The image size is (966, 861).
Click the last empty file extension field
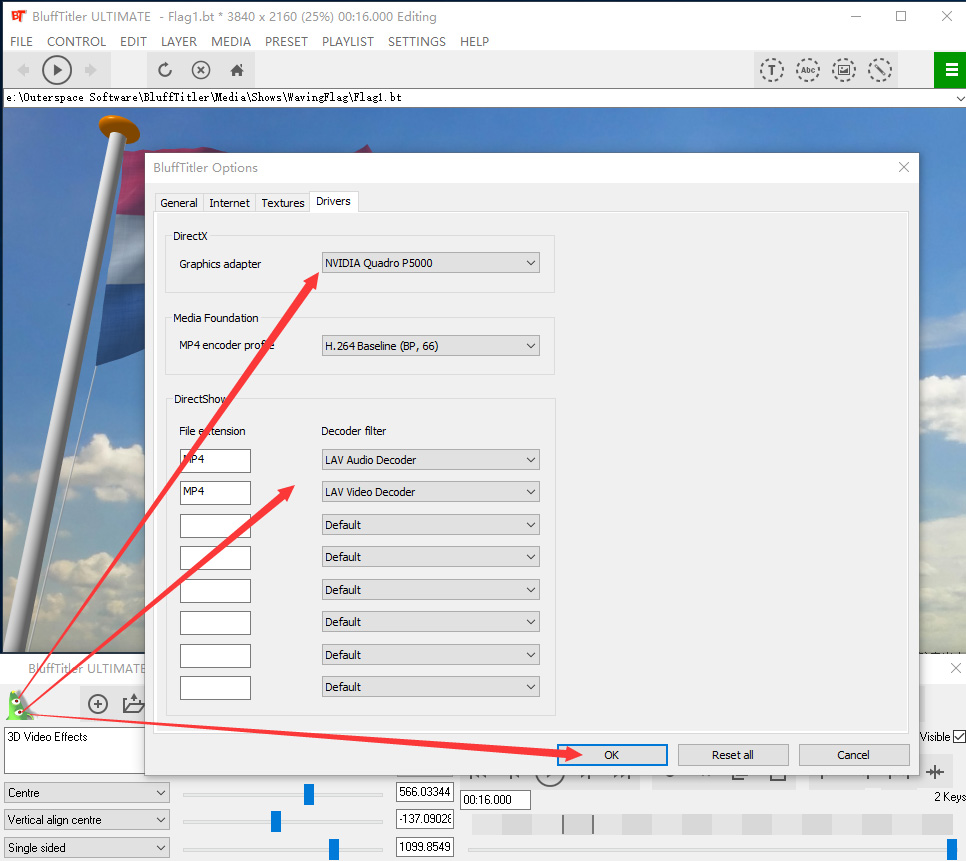click(x=215, y=687)
